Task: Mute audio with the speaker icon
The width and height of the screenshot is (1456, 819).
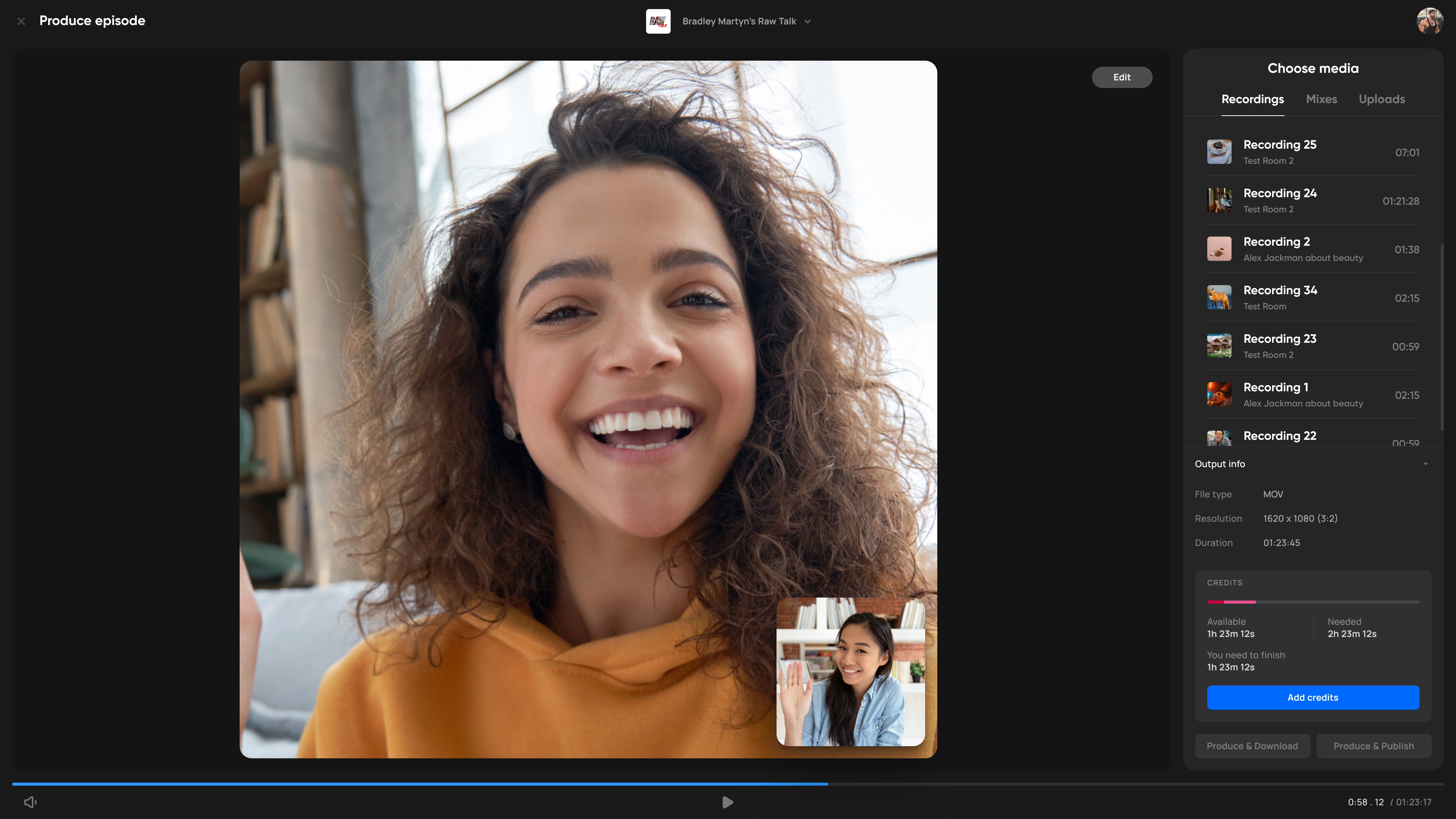Action: (30, 802)
